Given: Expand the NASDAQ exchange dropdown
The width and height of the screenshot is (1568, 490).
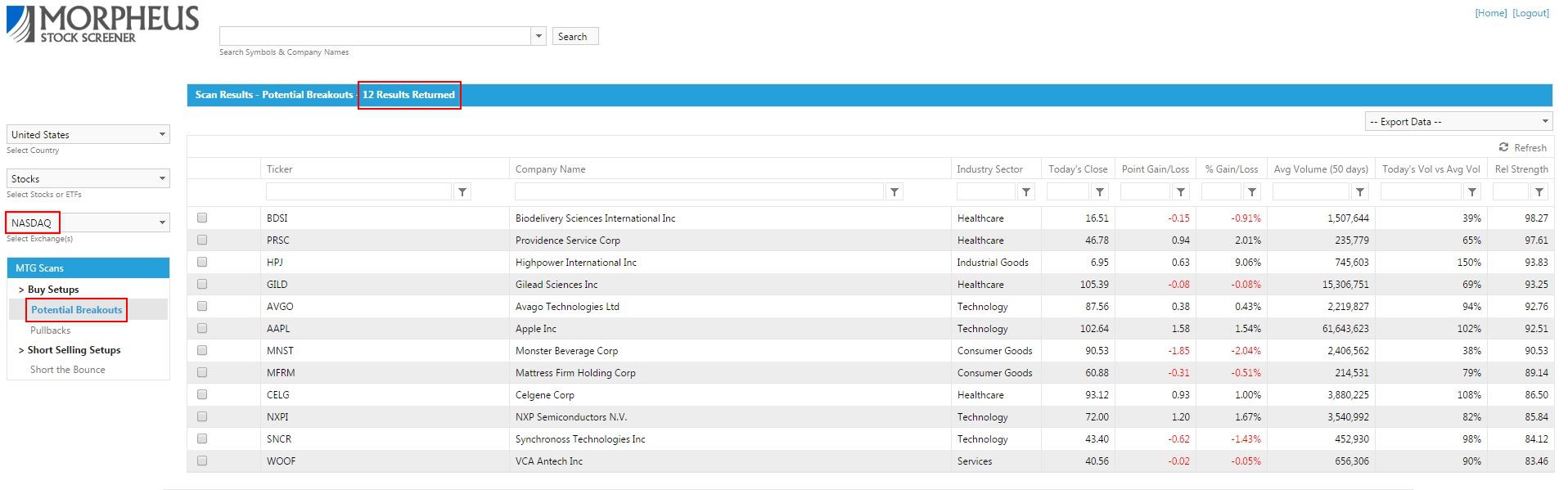Looking at the screenshot, I should (x=88, y=223).
